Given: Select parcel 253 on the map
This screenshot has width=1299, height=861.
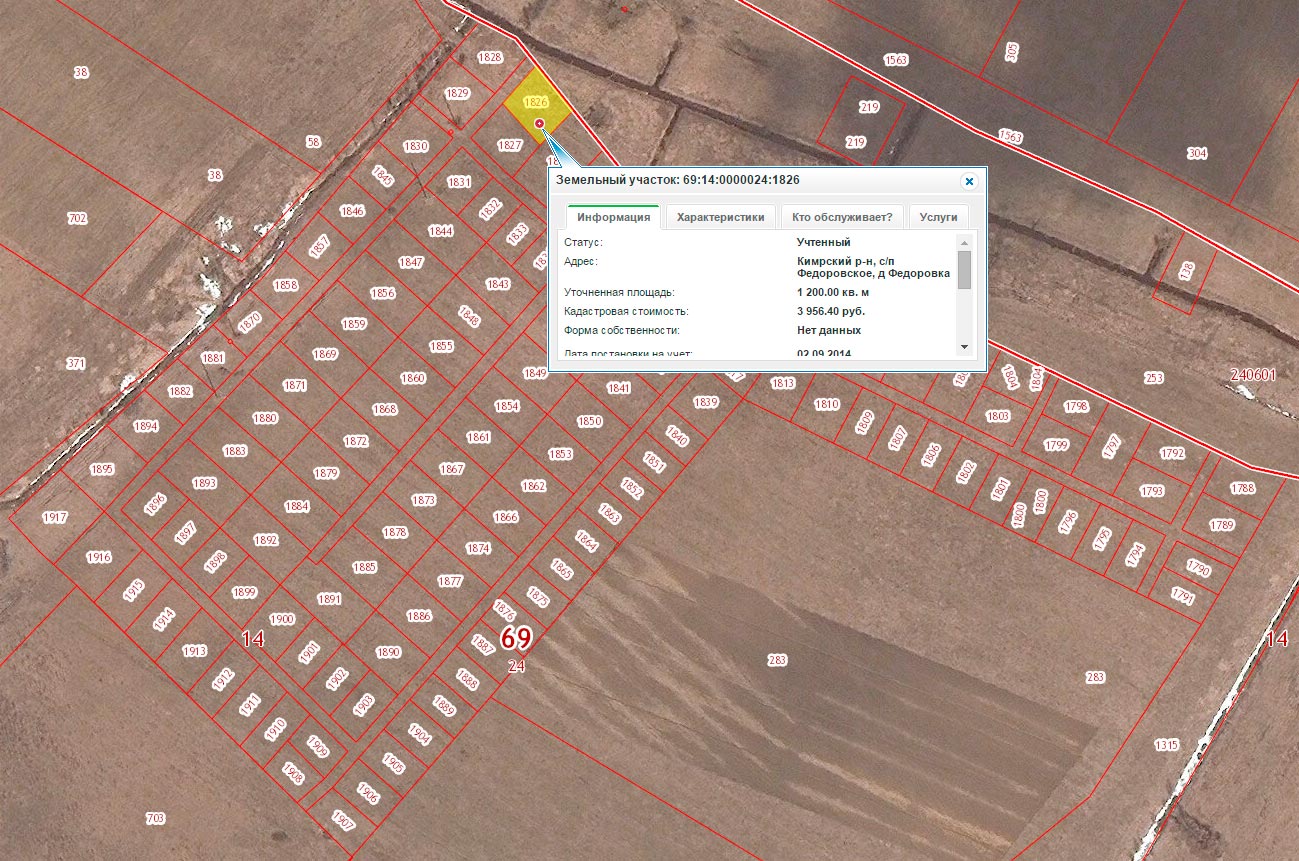Looking at the screenshot, I should pyautogui.click(x=1155, y=378).
